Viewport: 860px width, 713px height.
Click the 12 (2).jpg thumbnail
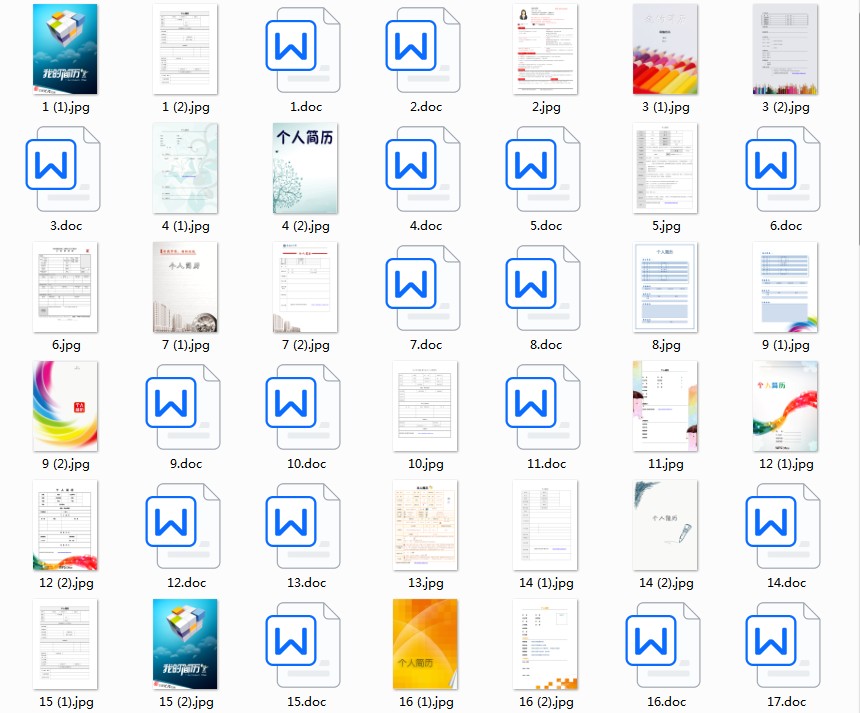(65, 525)
